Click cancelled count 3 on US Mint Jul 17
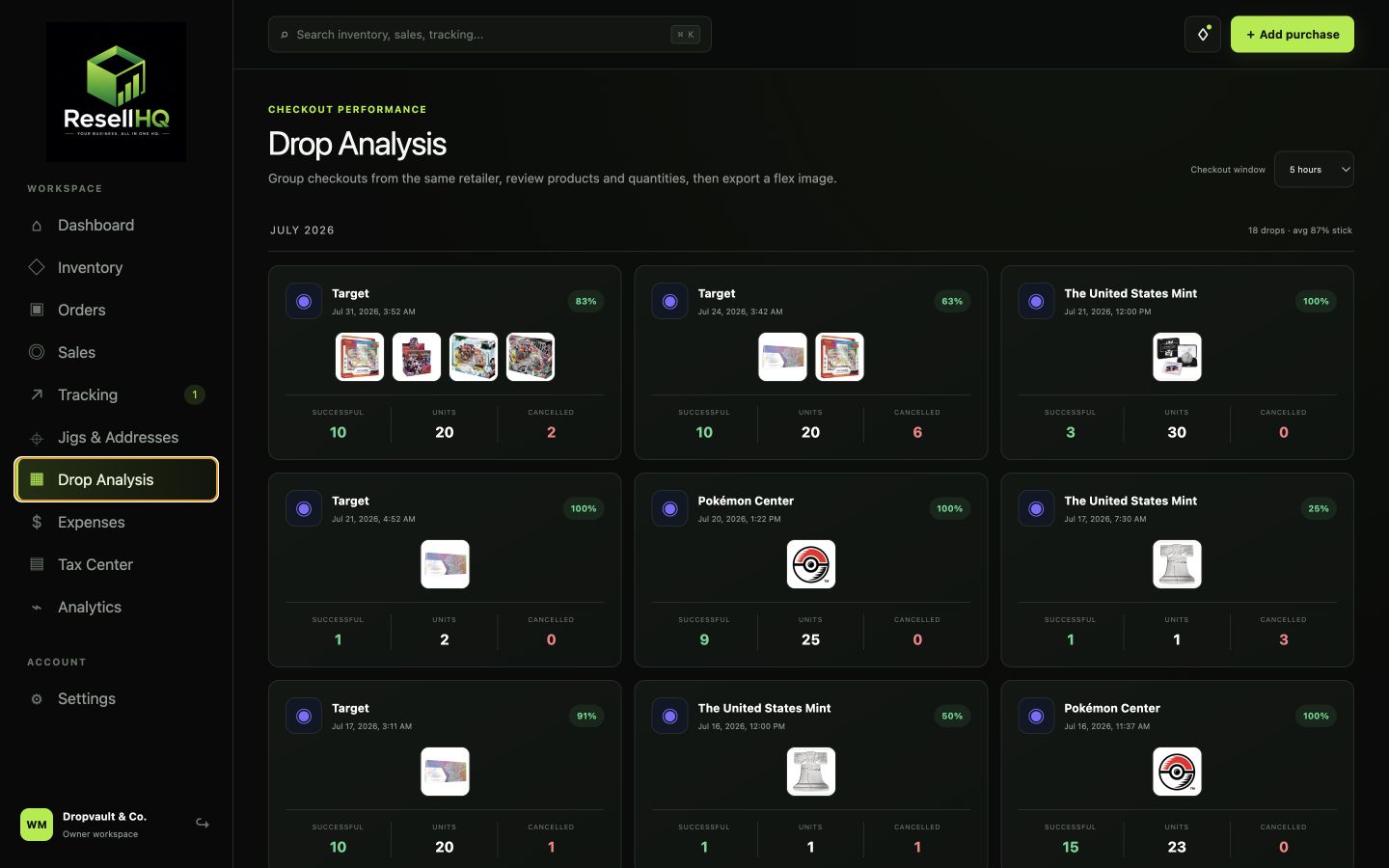 point(1283,639)
